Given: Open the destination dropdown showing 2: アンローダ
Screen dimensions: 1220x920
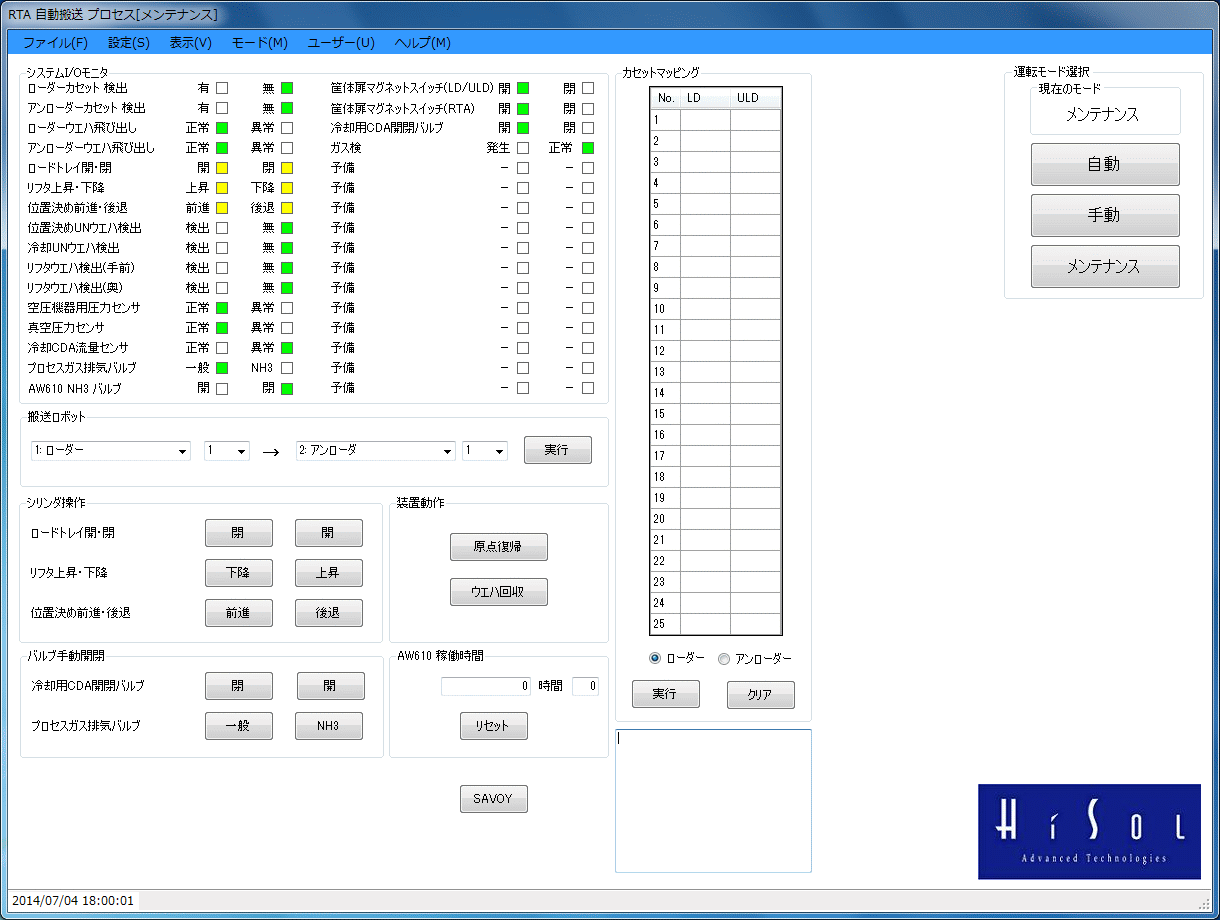Looking at the screenshot, I should [x=376, y=451].
